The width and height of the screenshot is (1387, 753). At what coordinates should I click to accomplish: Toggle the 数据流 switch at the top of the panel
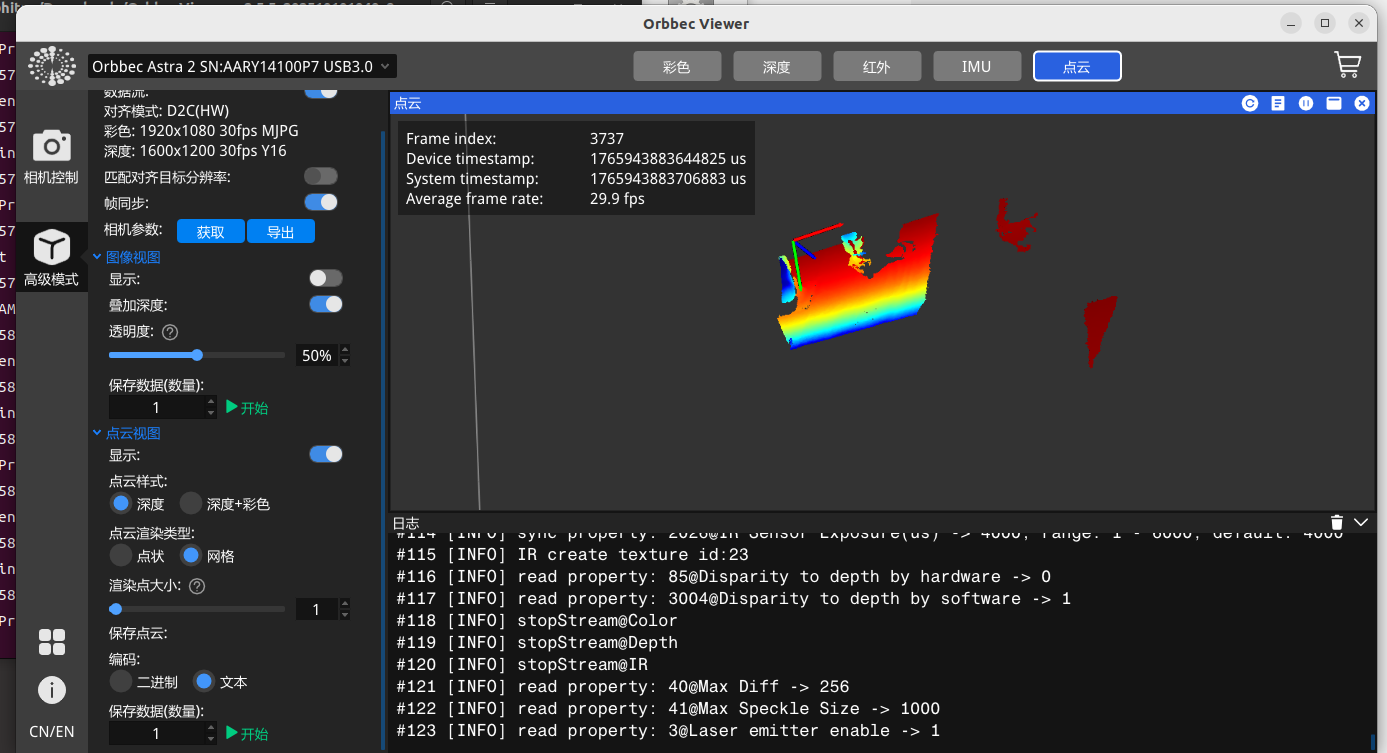321,91
